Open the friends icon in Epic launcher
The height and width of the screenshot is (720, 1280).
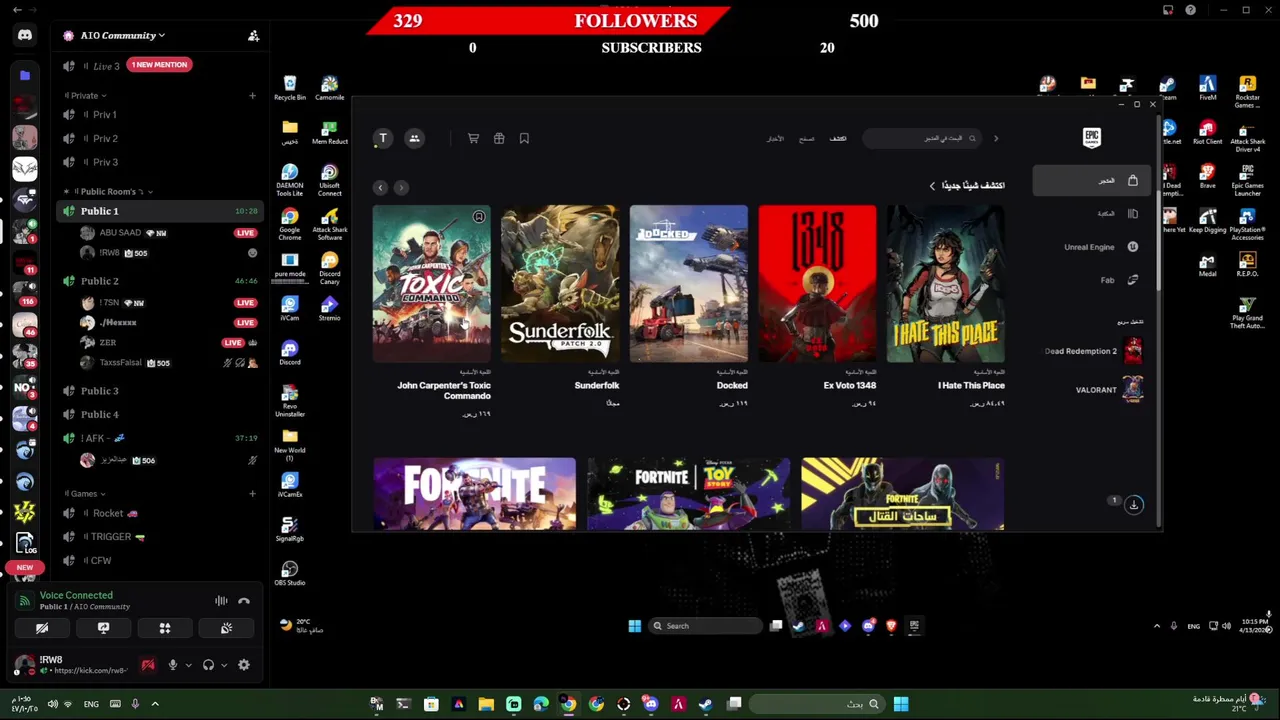tap(414, 138)
